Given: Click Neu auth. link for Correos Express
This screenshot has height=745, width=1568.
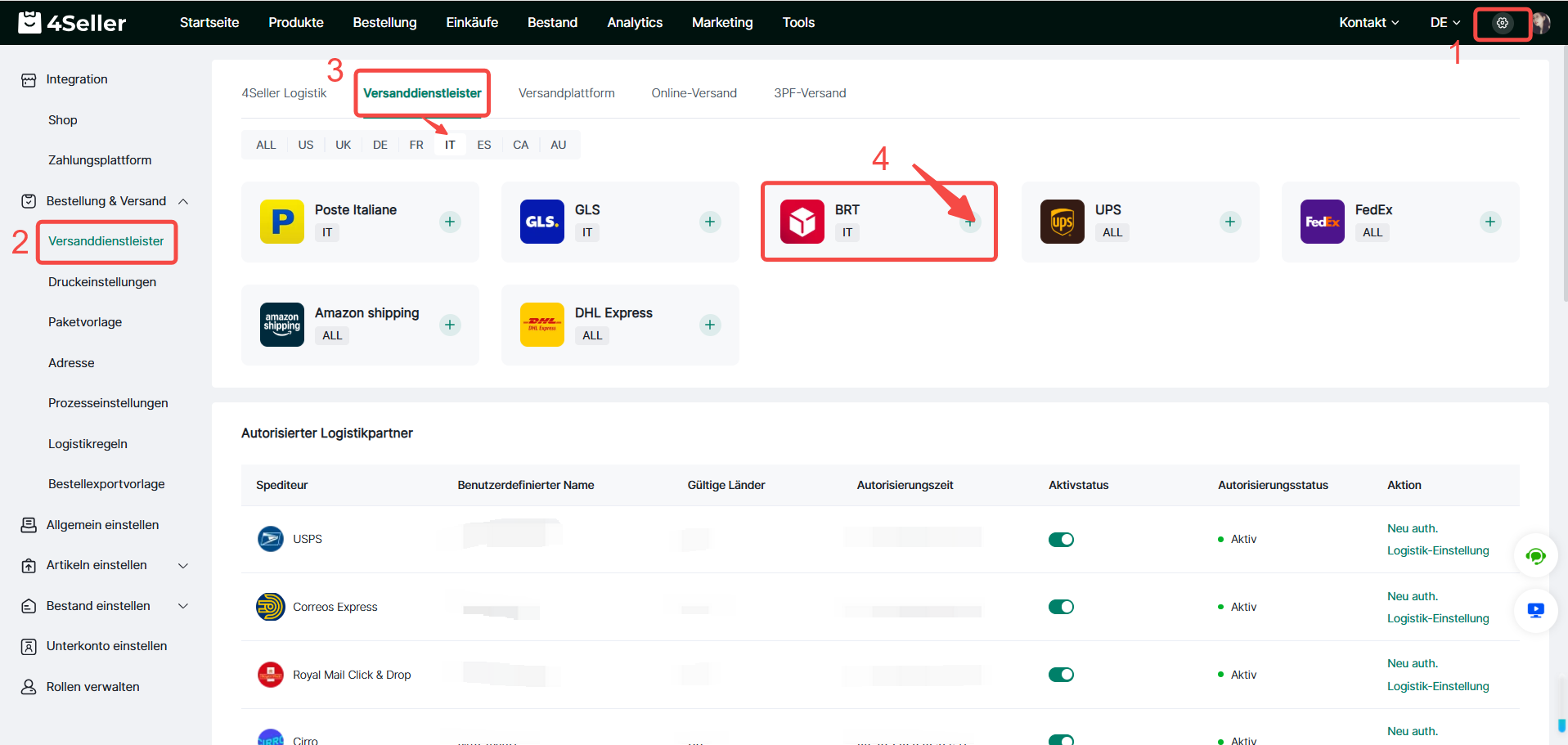Looking at the screenshot, I should (x=1412, y=596).
